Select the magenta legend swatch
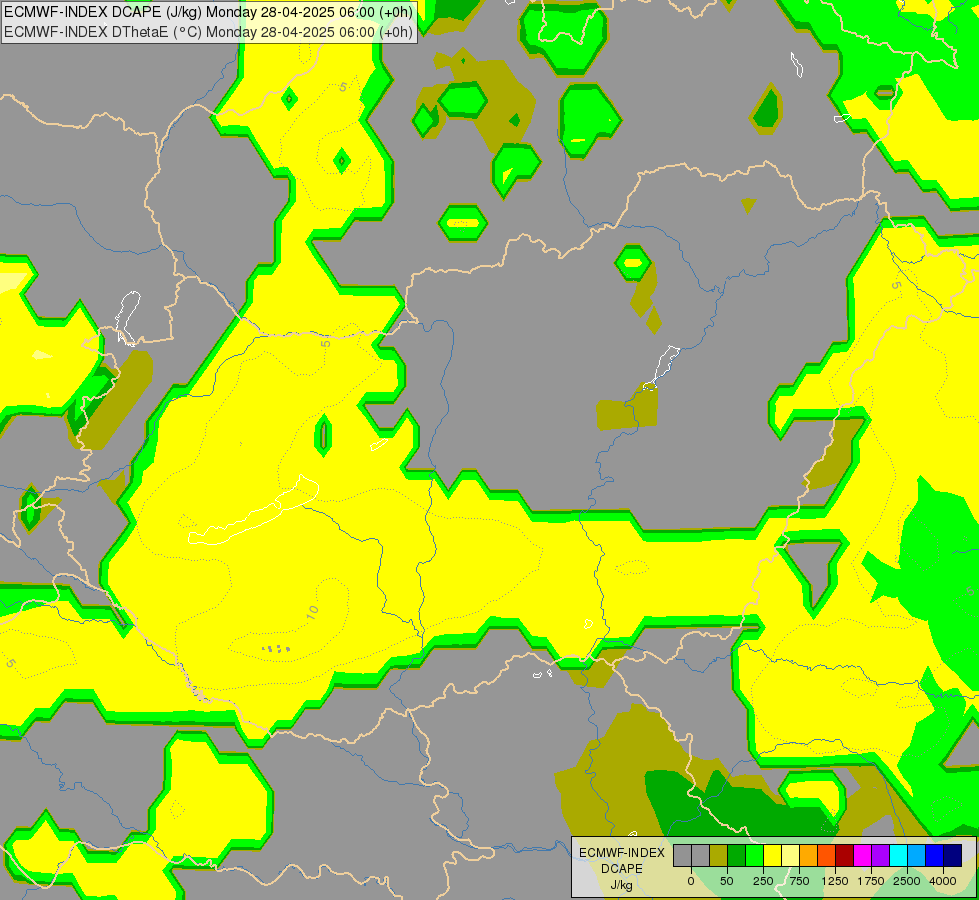Image resolution: width=979 pixels, height=900 pixels. (x=863, y=856)
